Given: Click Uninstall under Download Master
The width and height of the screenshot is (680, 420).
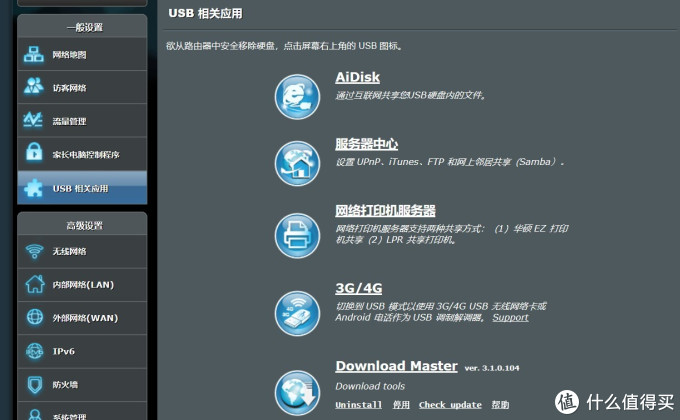Looking at the screenshot, I should click(358, 404).
